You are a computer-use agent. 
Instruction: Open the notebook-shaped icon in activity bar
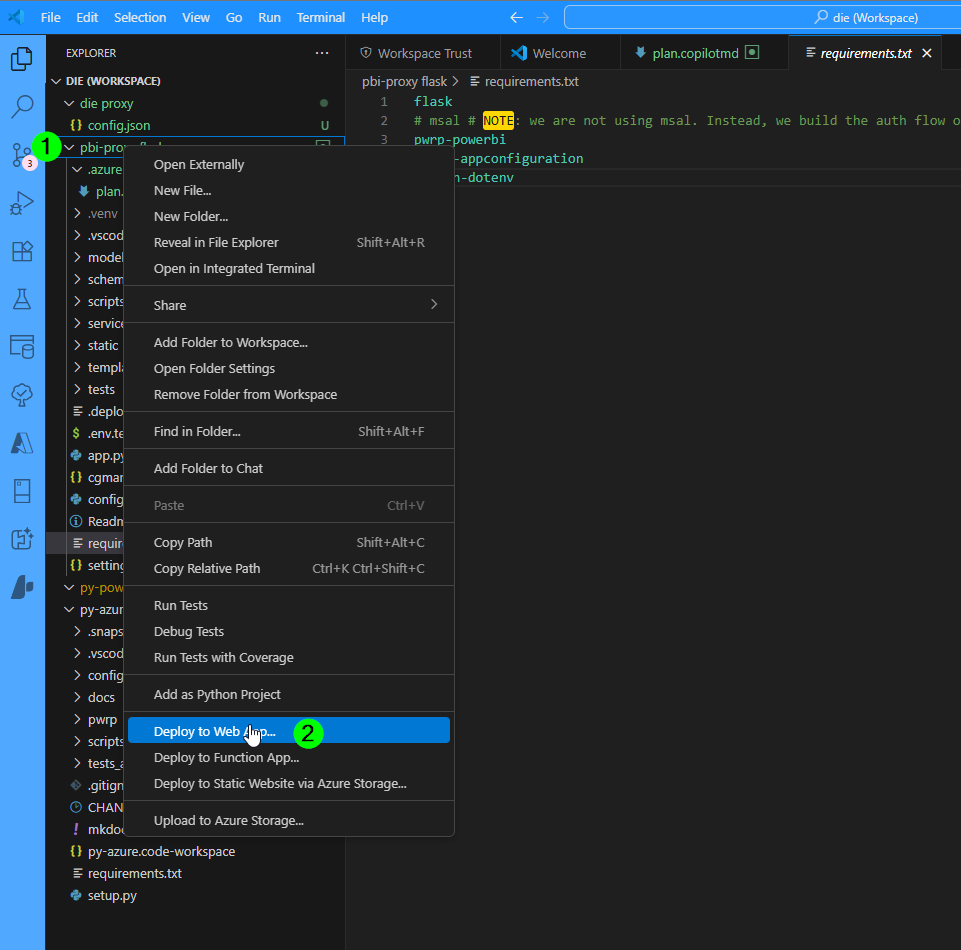tap(22, 491)
